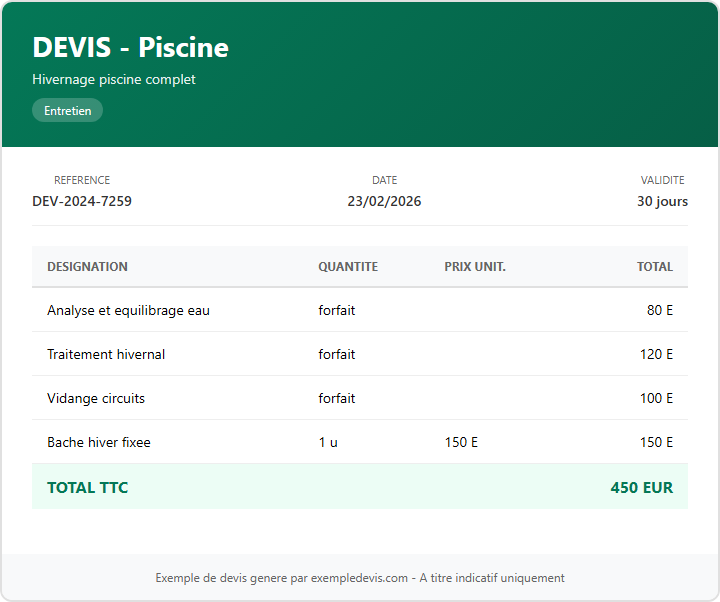The height and width of the screenshot is (602, 720).
Task: Click the TOTAL column header
Action: [655, 267]
